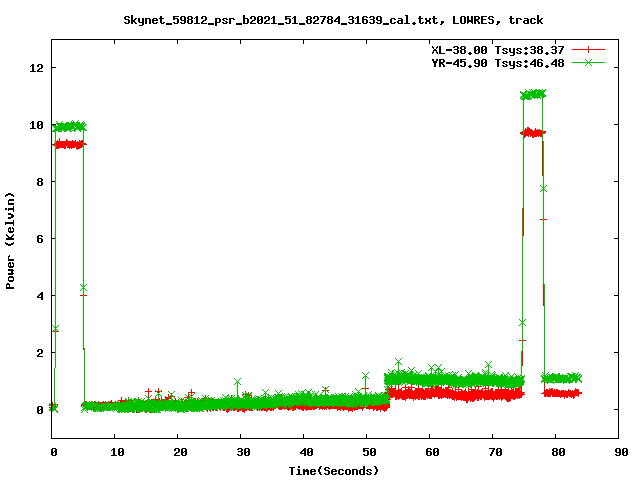
Task: Click x-axis tick label 20
Action: pos(180,452)
